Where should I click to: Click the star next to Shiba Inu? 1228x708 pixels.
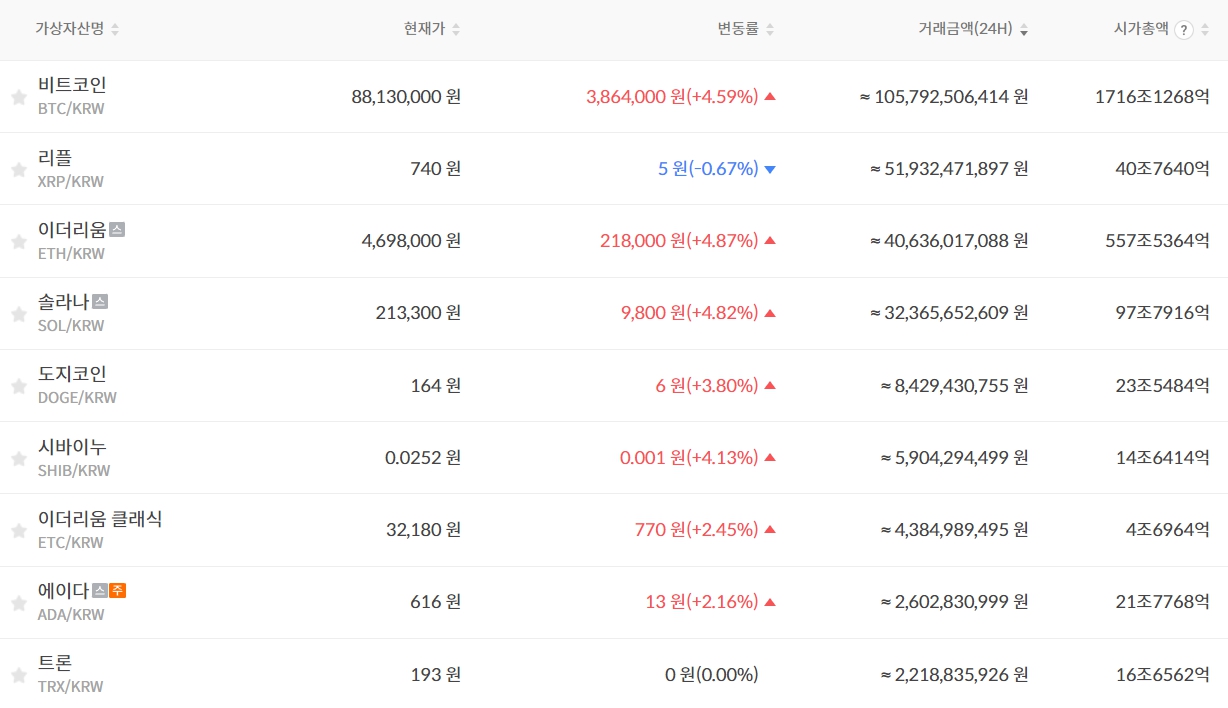coord(18,459)
